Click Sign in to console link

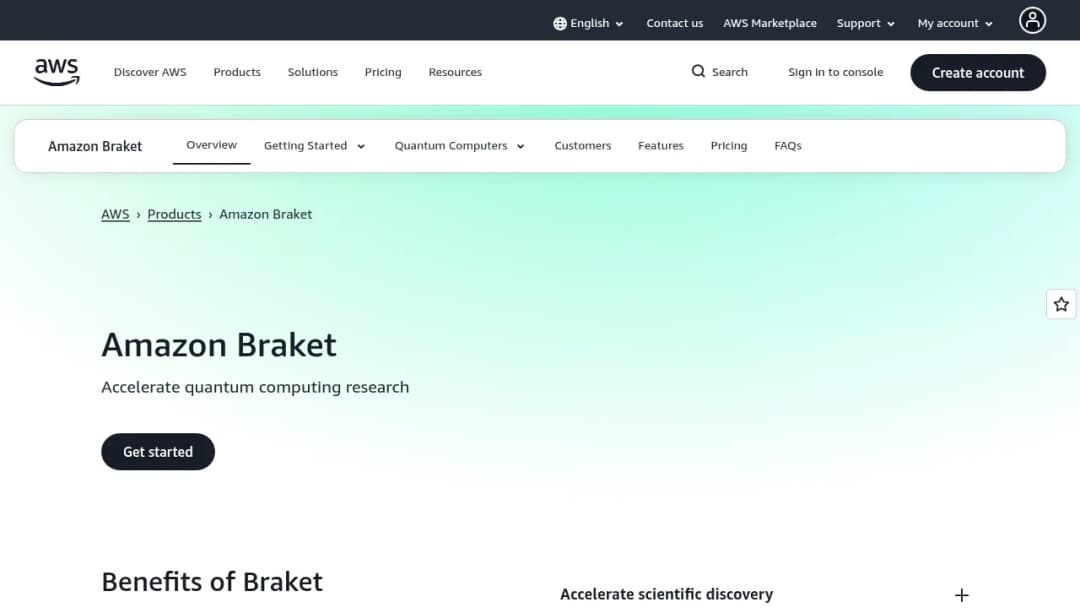[x=835, y=72]
